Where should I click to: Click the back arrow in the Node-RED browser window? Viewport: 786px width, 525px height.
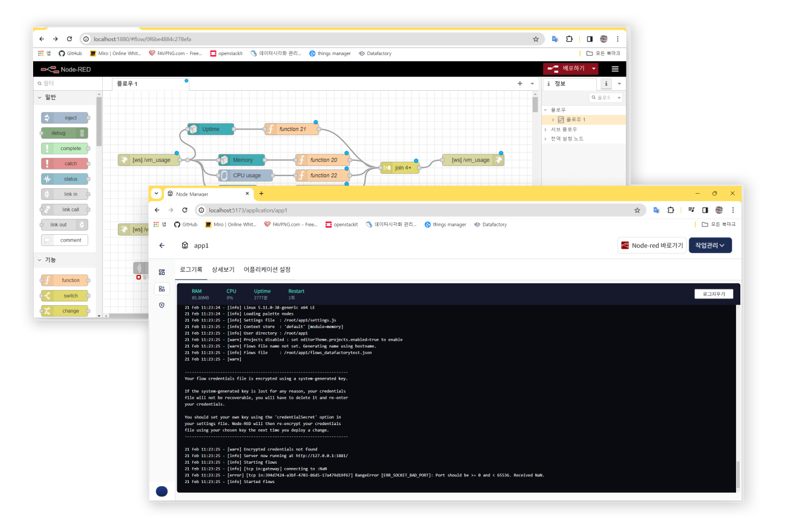click(42, 39)
